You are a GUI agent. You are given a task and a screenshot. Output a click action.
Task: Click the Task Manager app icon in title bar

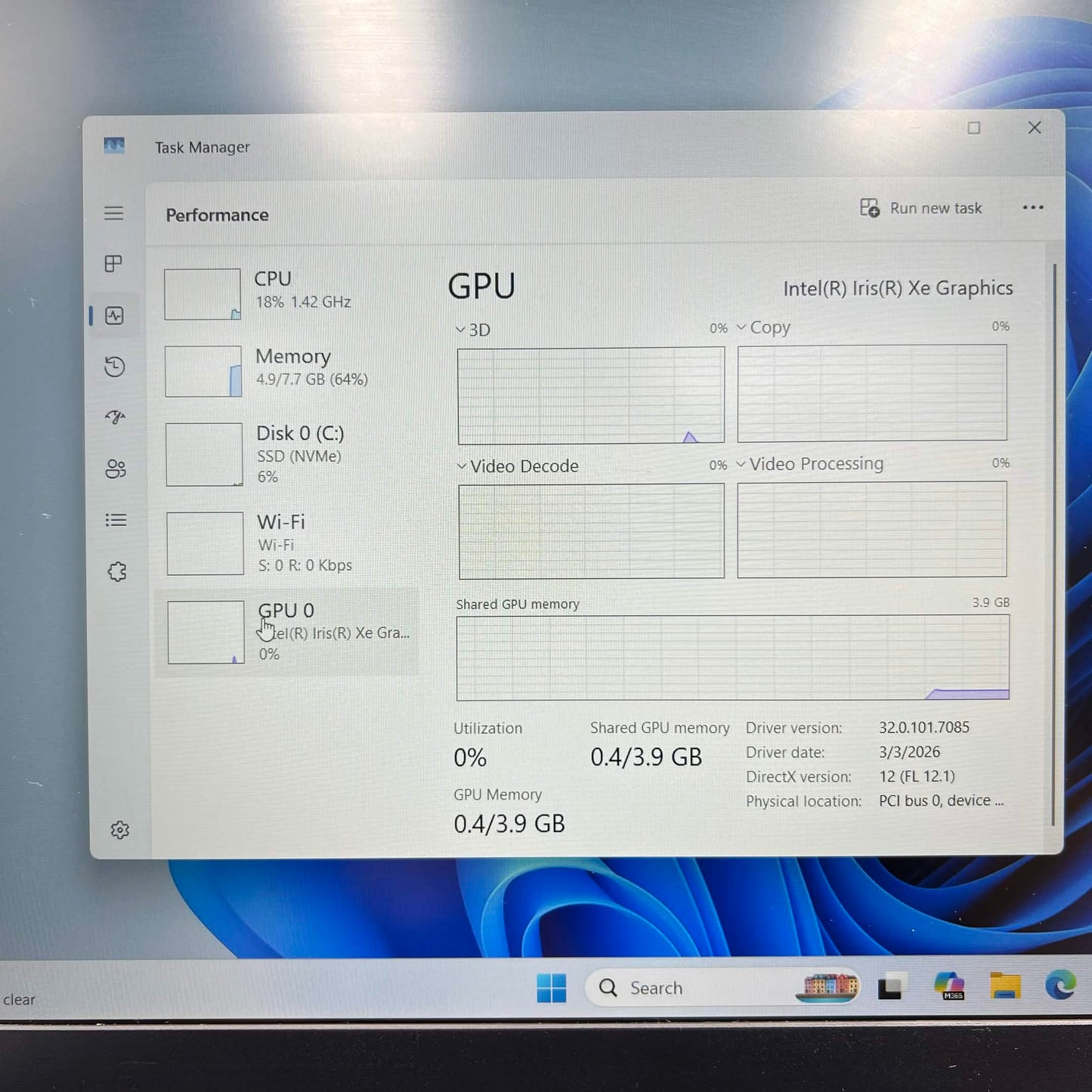(x=114, y=145)
